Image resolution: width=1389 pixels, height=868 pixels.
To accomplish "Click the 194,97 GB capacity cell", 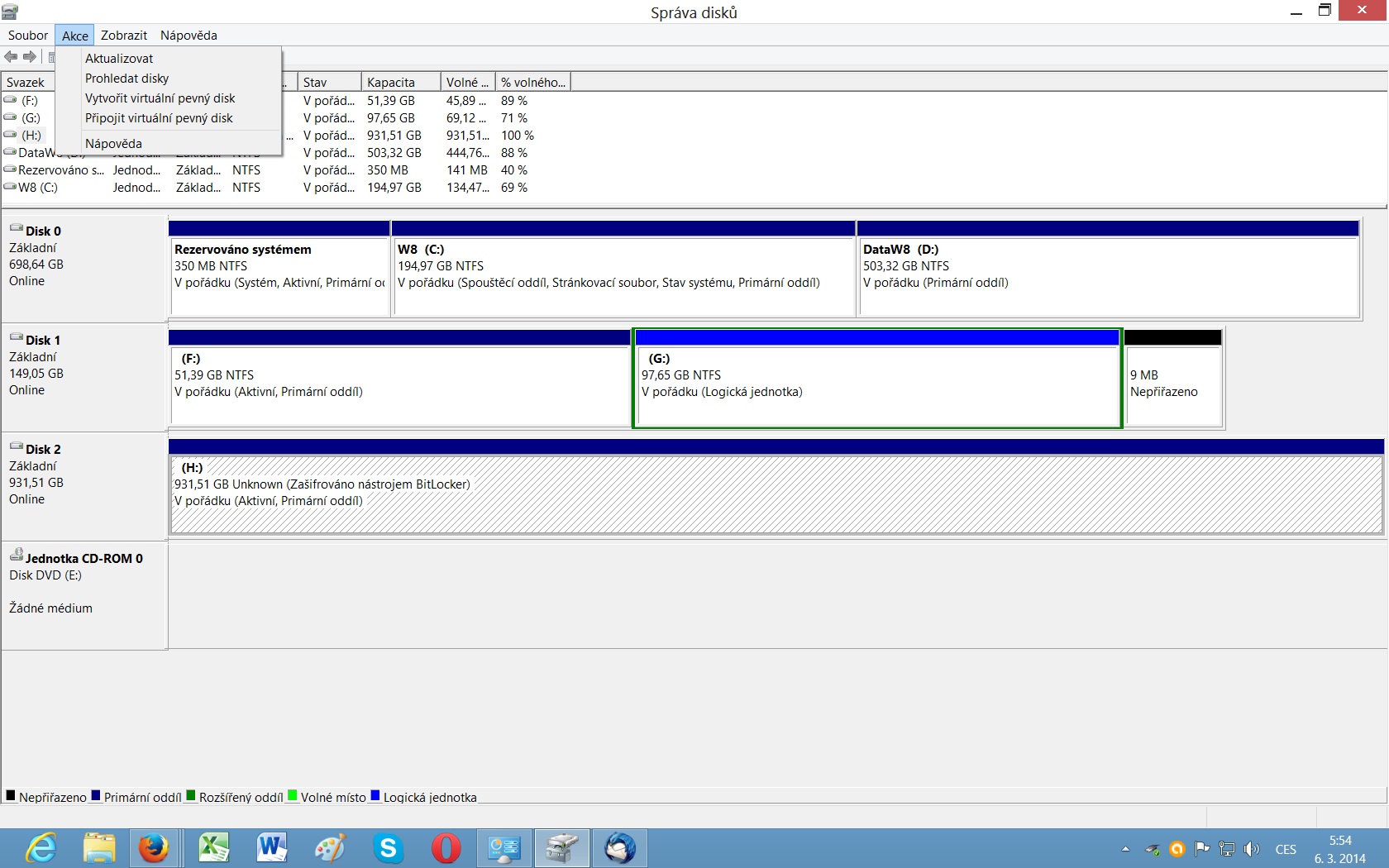I will point(394,188).
